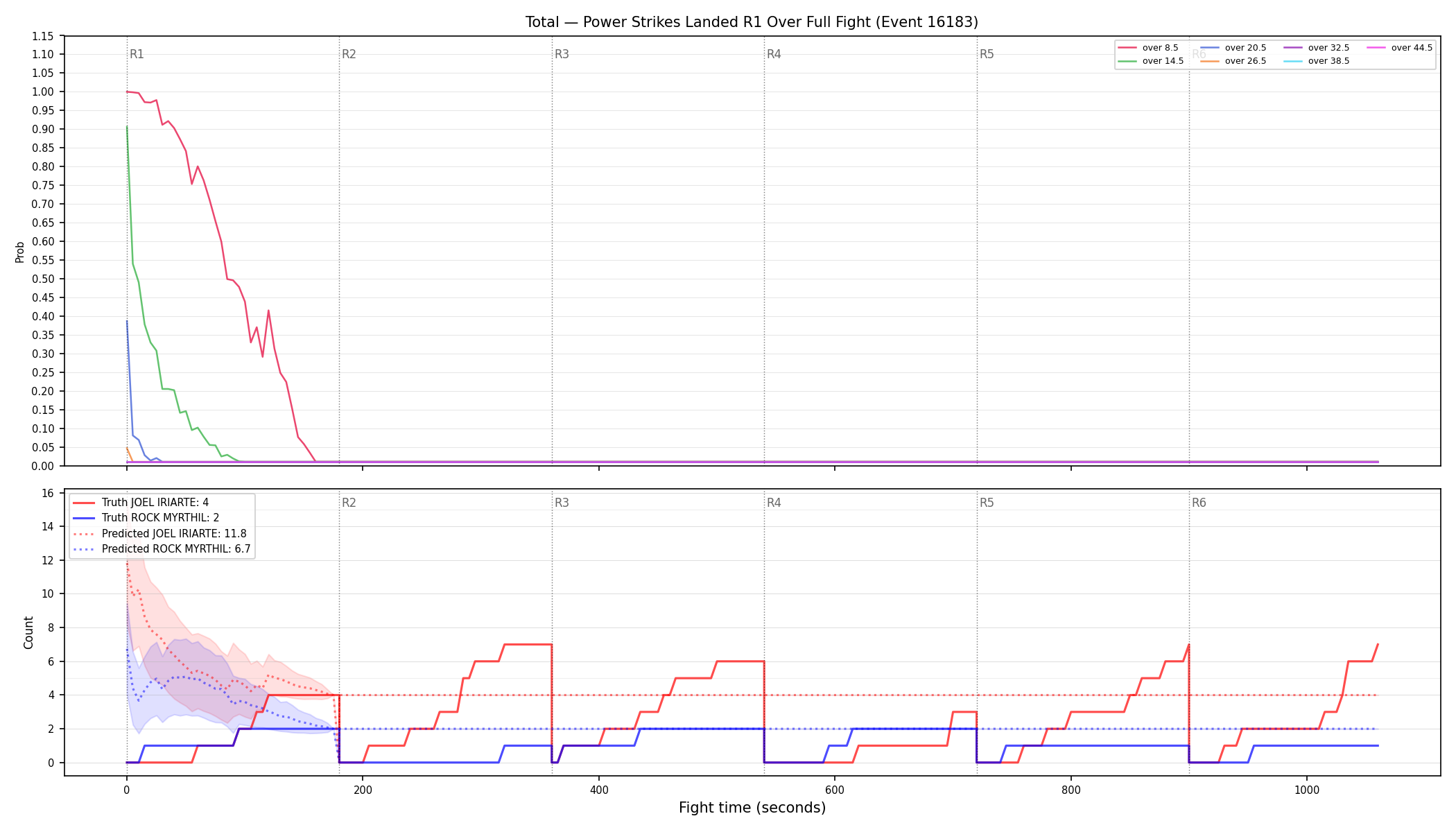Select the 'over 8.5' legend entry
The height and width of the screenshot is (832, 1456).
pyautogui.click(x=1148, y=48)
